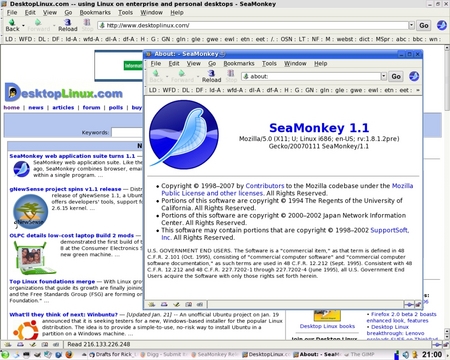Open URL dropdown arrow next to about: field
Image resolution: width=450 pixels, height=360 pixels.
(384, 76)
